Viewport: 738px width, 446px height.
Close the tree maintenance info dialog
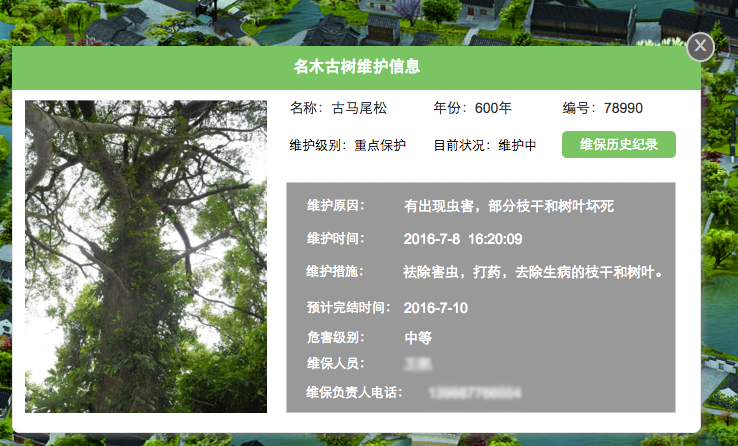tap(701, 46)
